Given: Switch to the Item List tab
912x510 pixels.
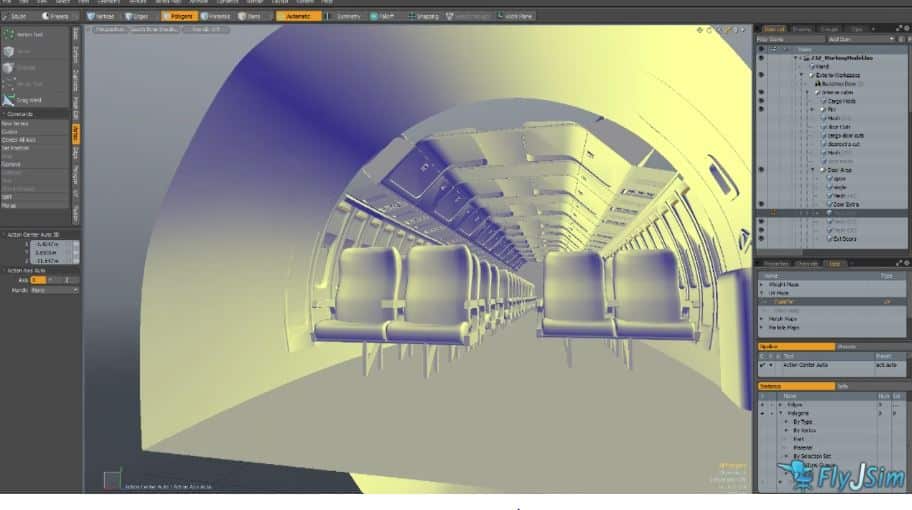Looking at the screenshot, I should pyautogui.click(x=775, y=28).
